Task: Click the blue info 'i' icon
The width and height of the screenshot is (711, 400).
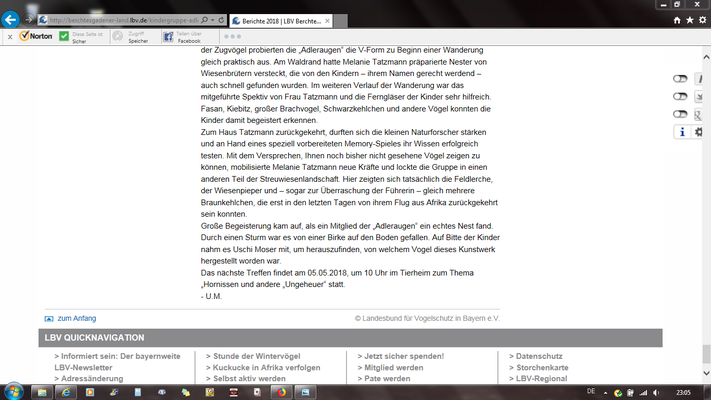Action: tap(682, 132)
